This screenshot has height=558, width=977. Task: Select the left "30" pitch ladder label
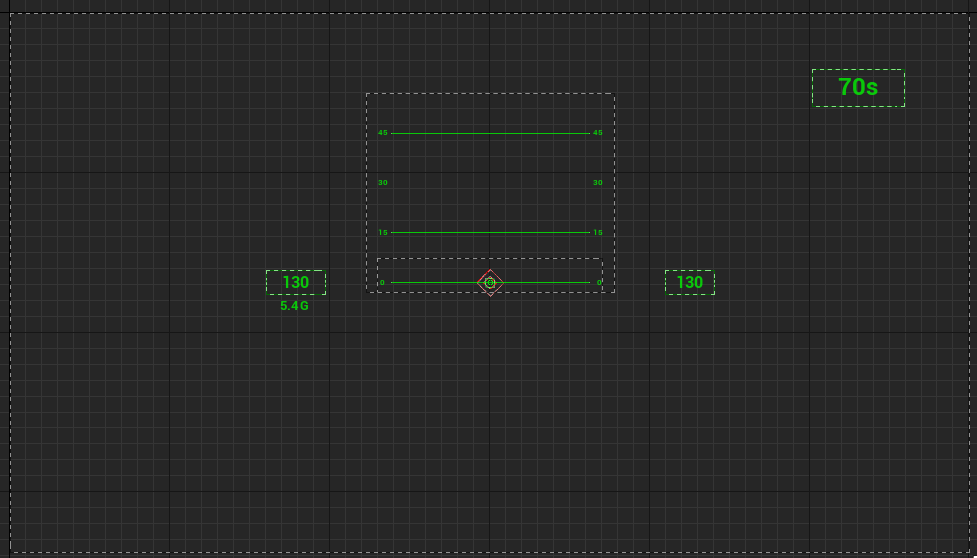point(383,182)
